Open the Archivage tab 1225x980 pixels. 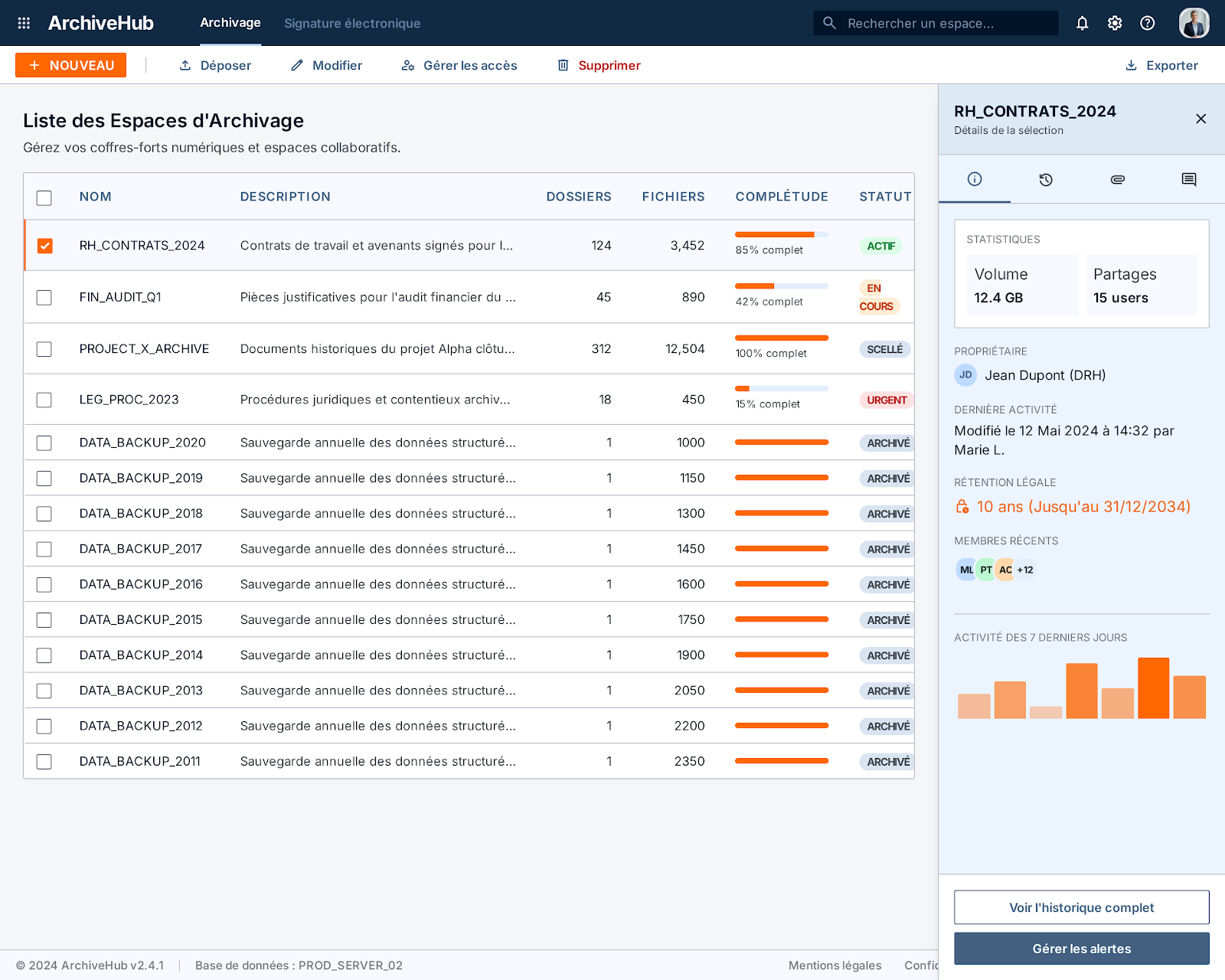[230, 23]
